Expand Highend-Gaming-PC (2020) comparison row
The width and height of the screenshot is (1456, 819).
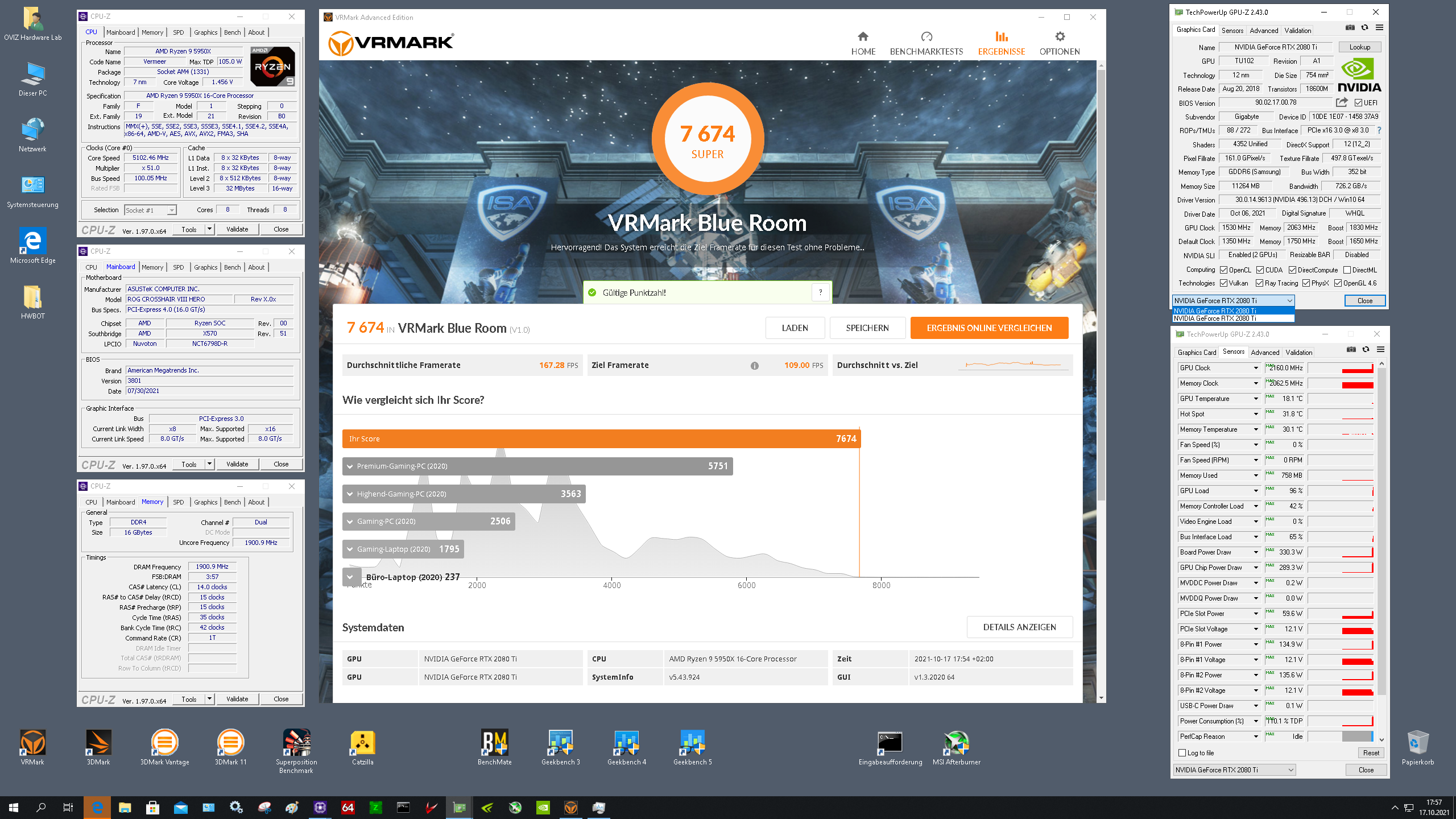tap(464, 494)
